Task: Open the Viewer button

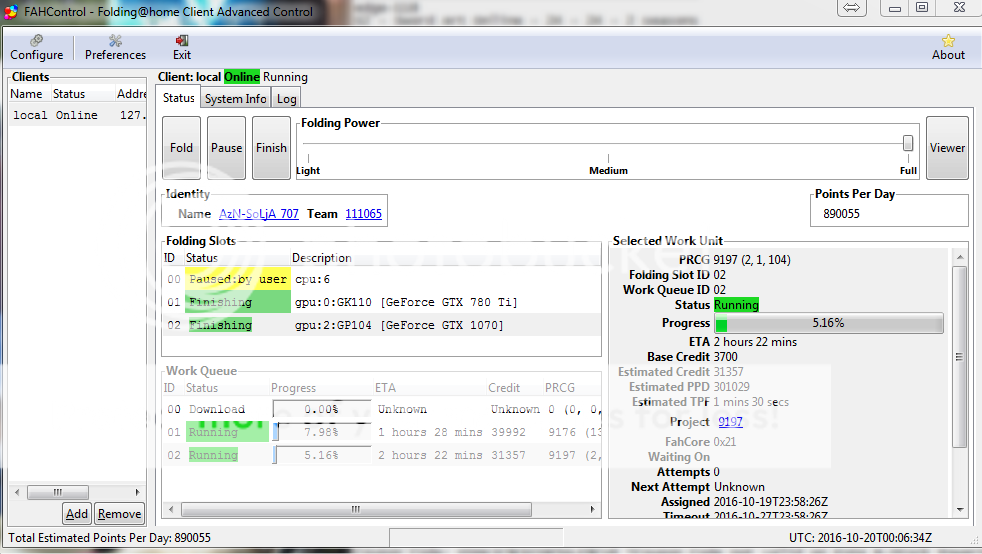Action: (947, 148)
